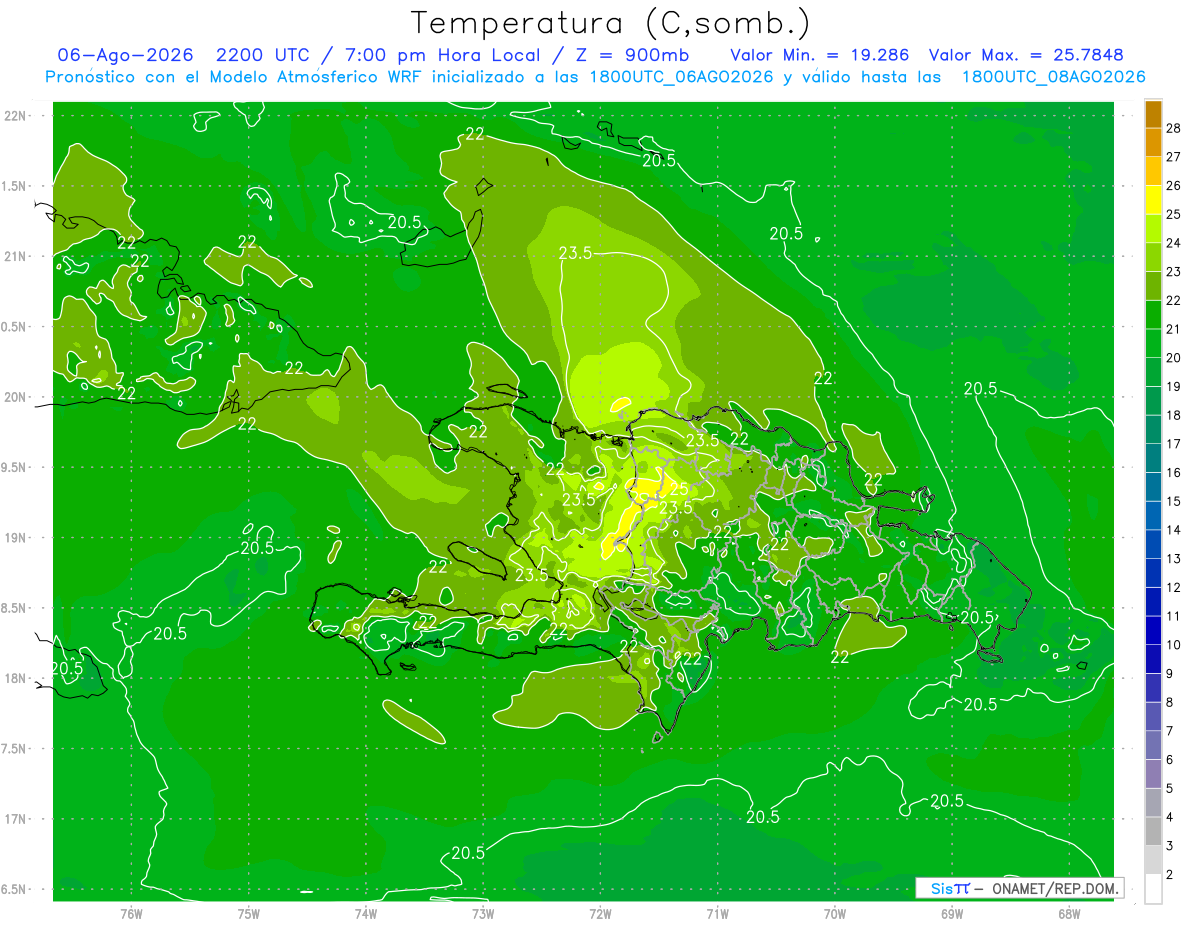Click the "20N" latitude axis label
This screenshot has width=1200, height=927.
(x=15, y=397)
